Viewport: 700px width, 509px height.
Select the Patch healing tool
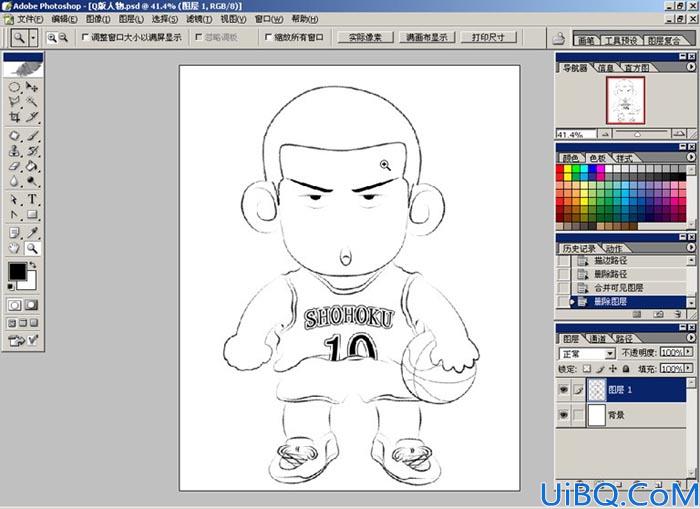click(14, 136)
